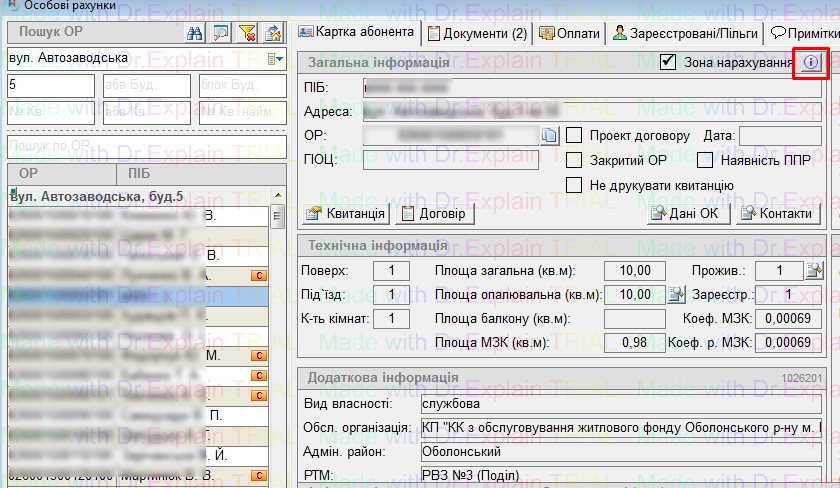The image size is (840, 488).
Task: Enable the Проект договору checkbox
Action: pos(574,135)
